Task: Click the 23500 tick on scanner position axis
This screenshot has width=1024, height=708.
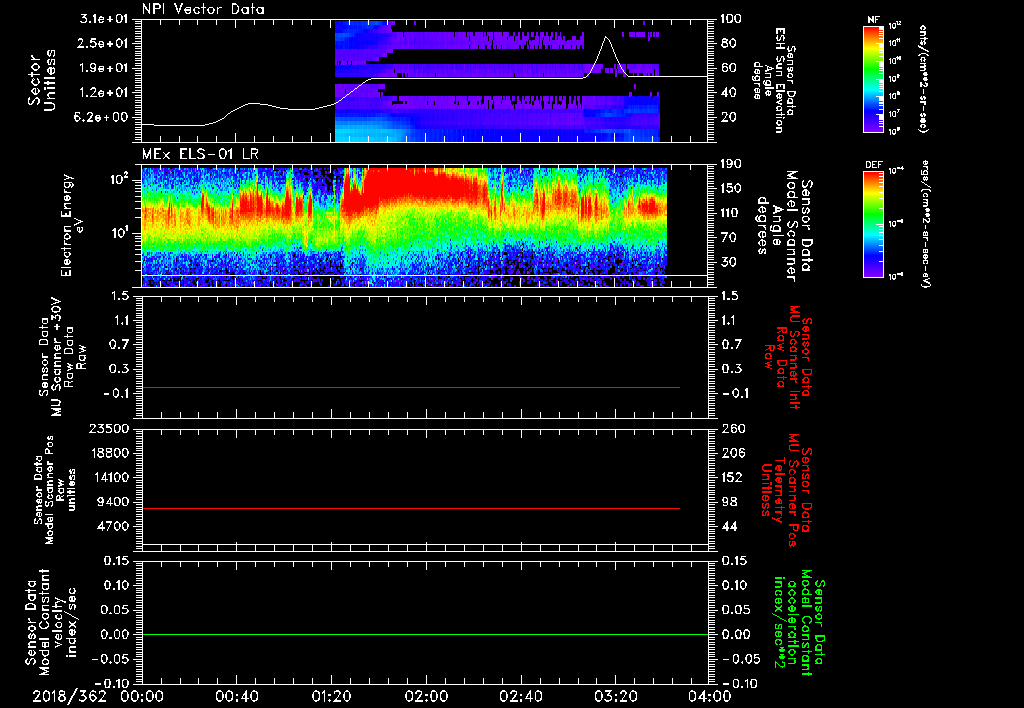Action: 110,429
